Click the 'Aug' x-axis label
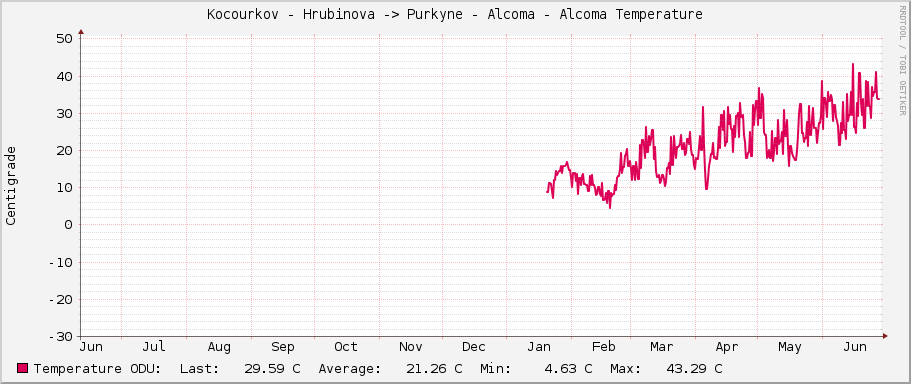This screenshot has width=911, height=384. (219, 347)
